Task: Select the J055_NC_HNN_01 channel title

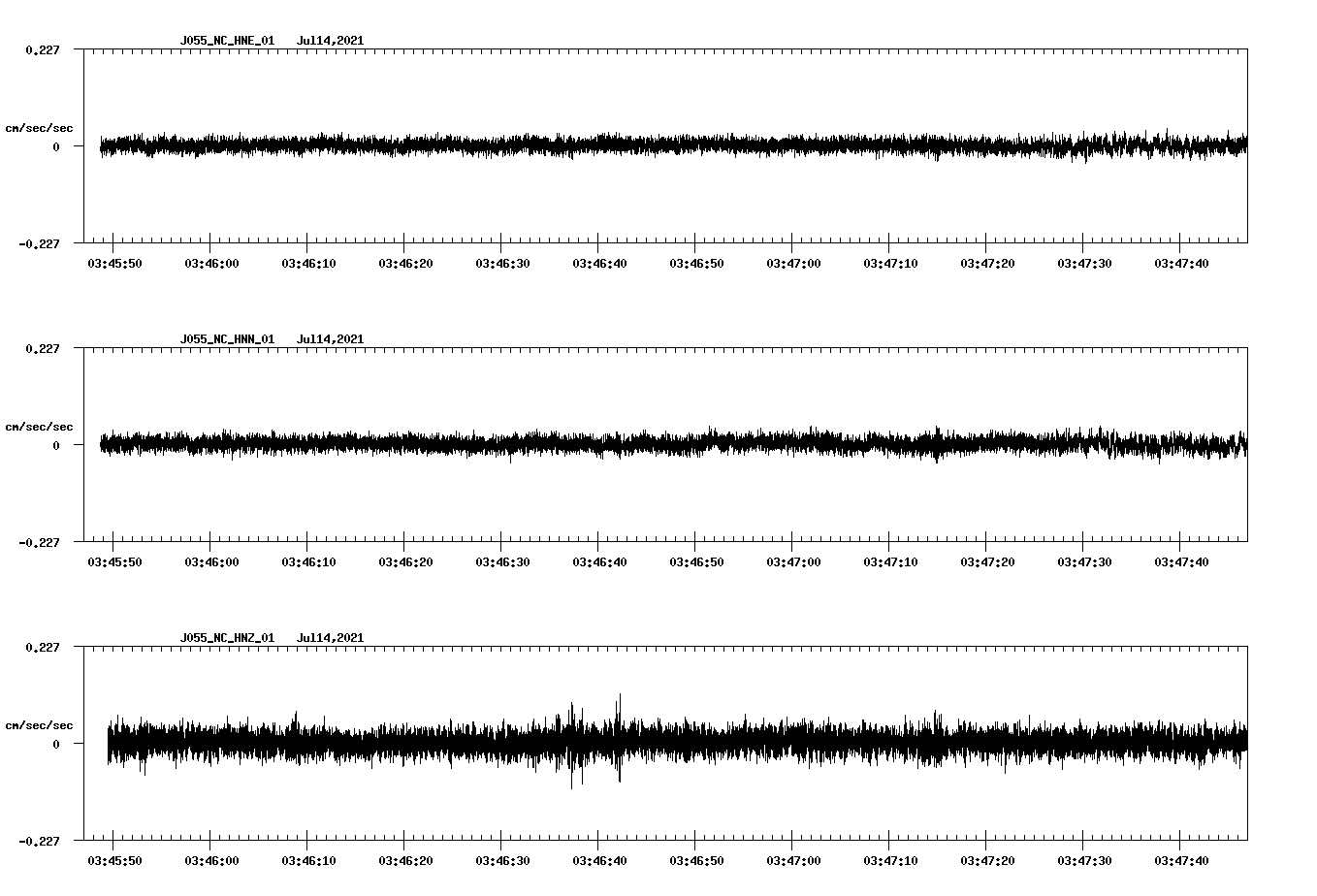Action: pos(226,340)
